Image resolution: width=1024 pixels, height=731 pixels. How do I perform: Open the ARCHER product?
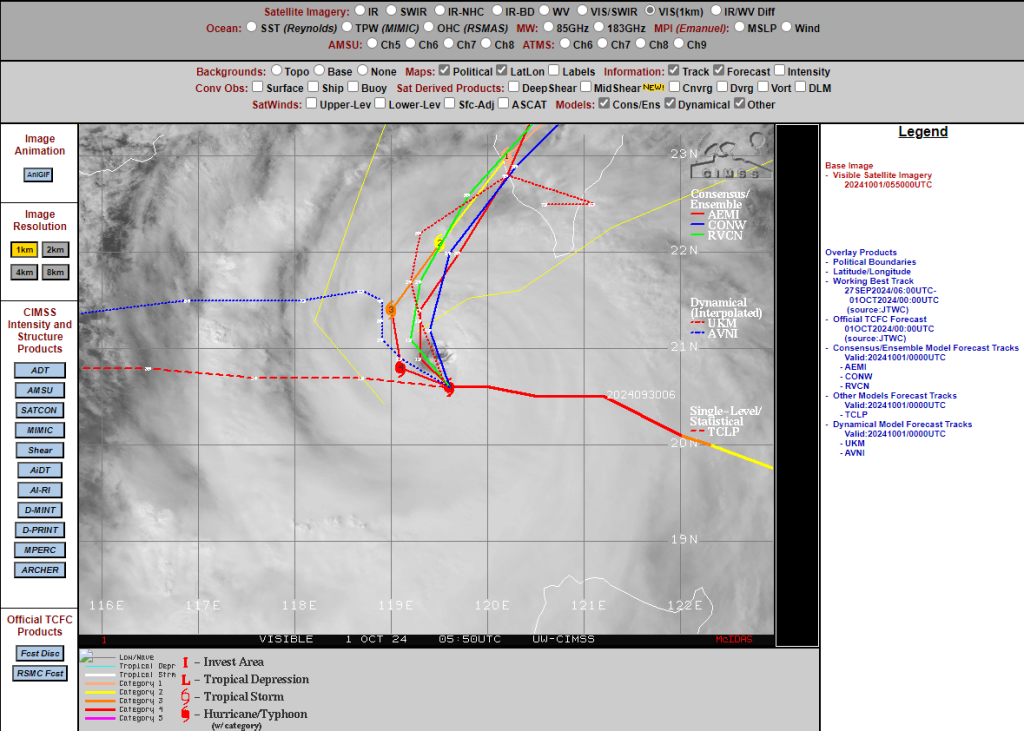coord(40,570)
